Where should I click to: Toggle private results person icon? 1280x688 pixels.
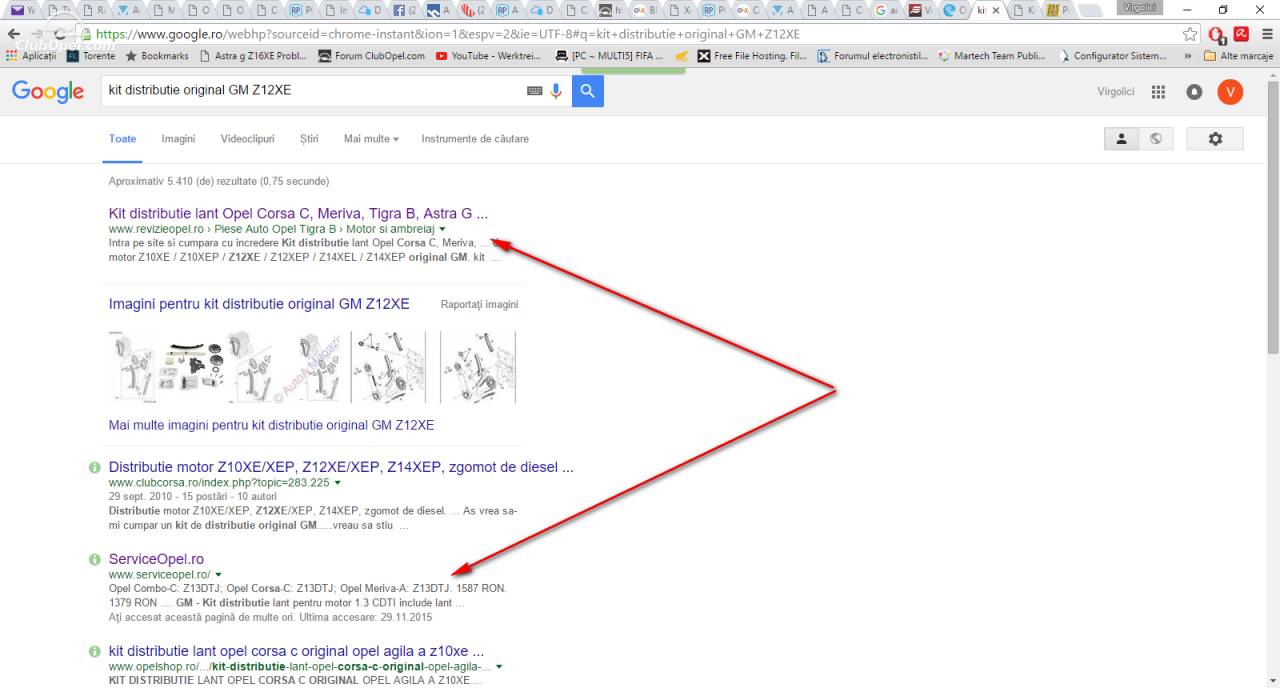click(x=1121, y=139)
